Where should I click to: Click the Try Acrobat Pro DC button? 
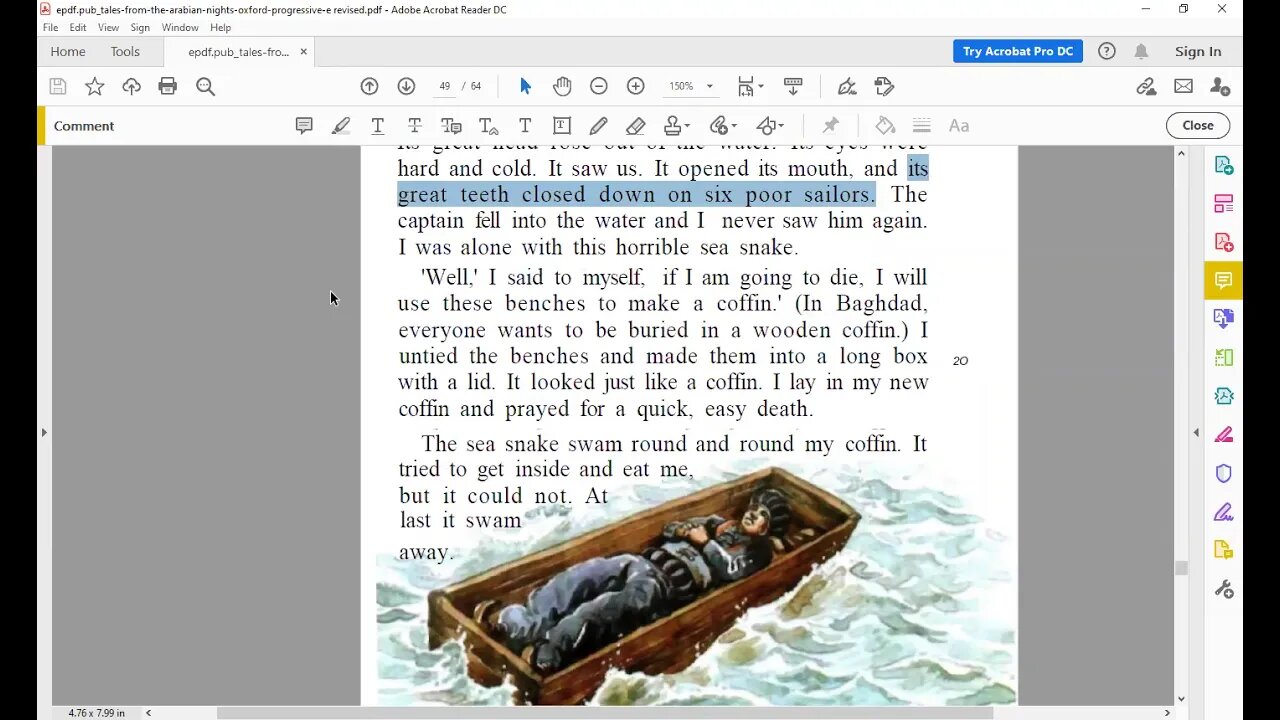pyautogui.click(x=1018, y=51)
